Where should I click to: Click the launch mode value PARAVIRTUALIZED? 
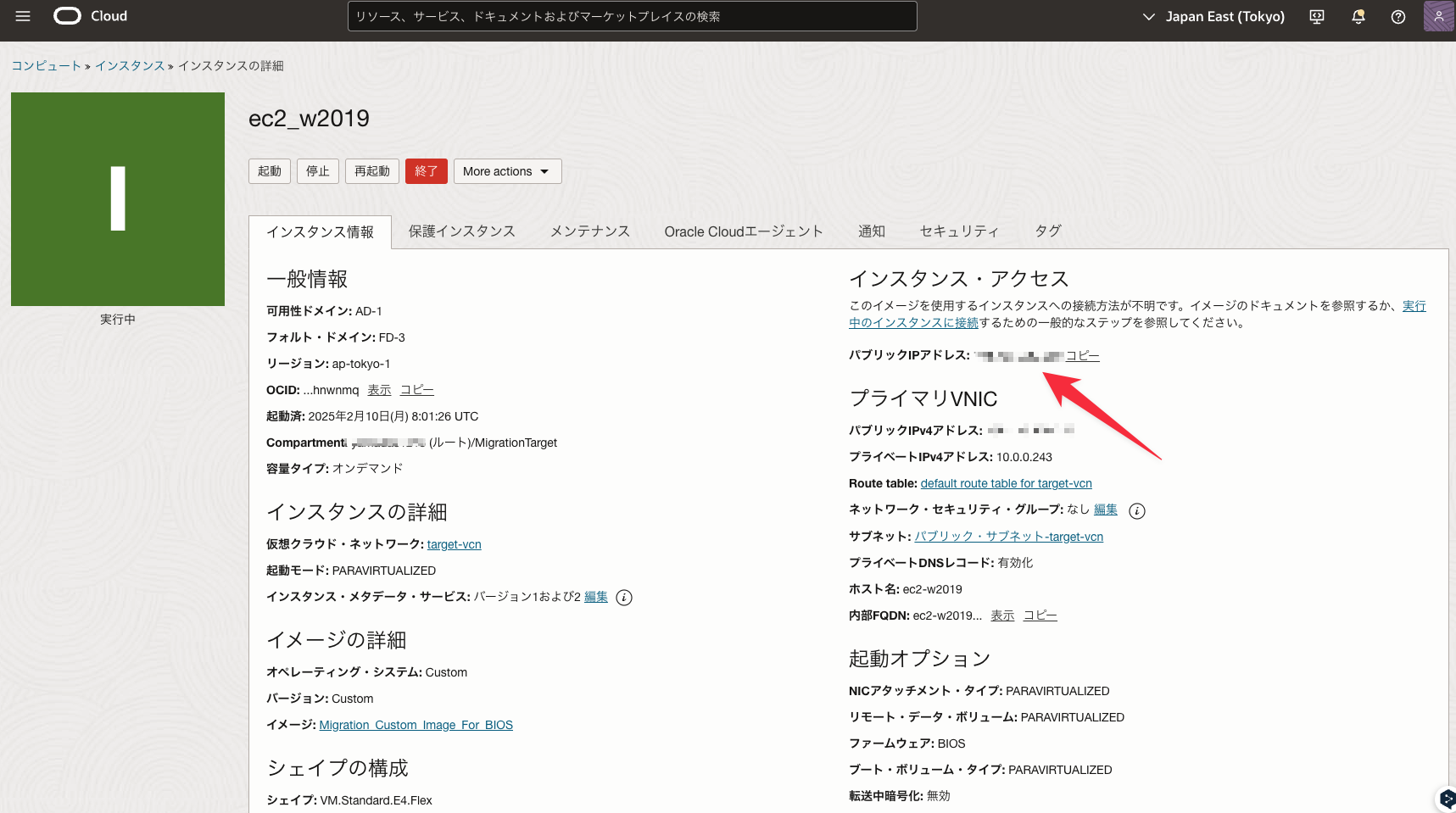coord(384,571)
